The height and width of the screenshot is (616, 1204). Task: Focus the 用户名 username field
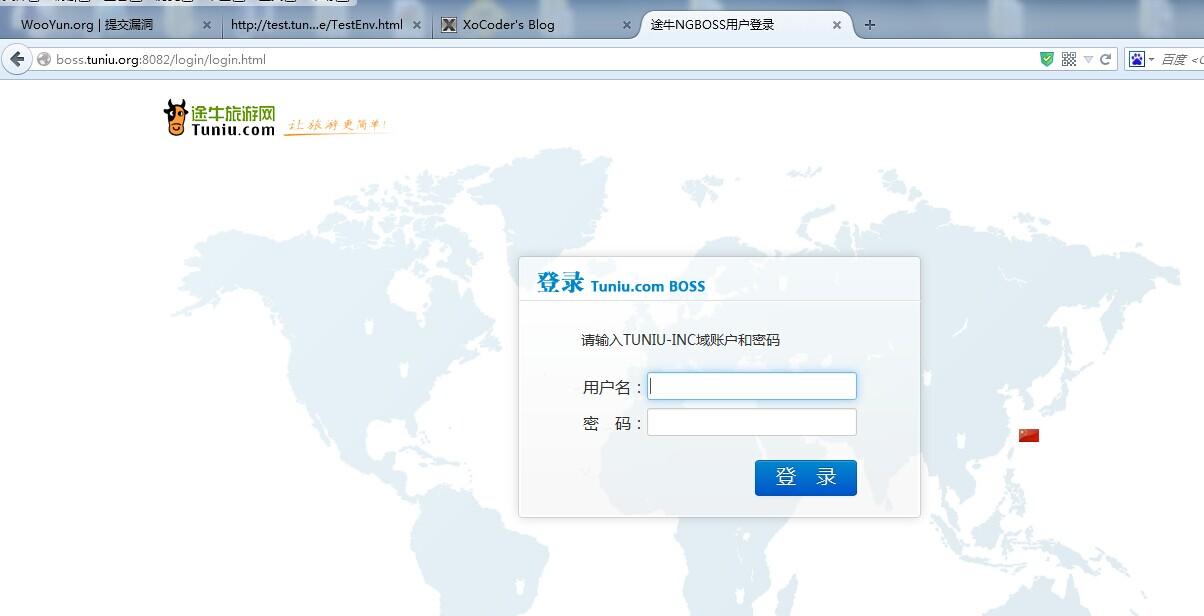pos(752,386)
